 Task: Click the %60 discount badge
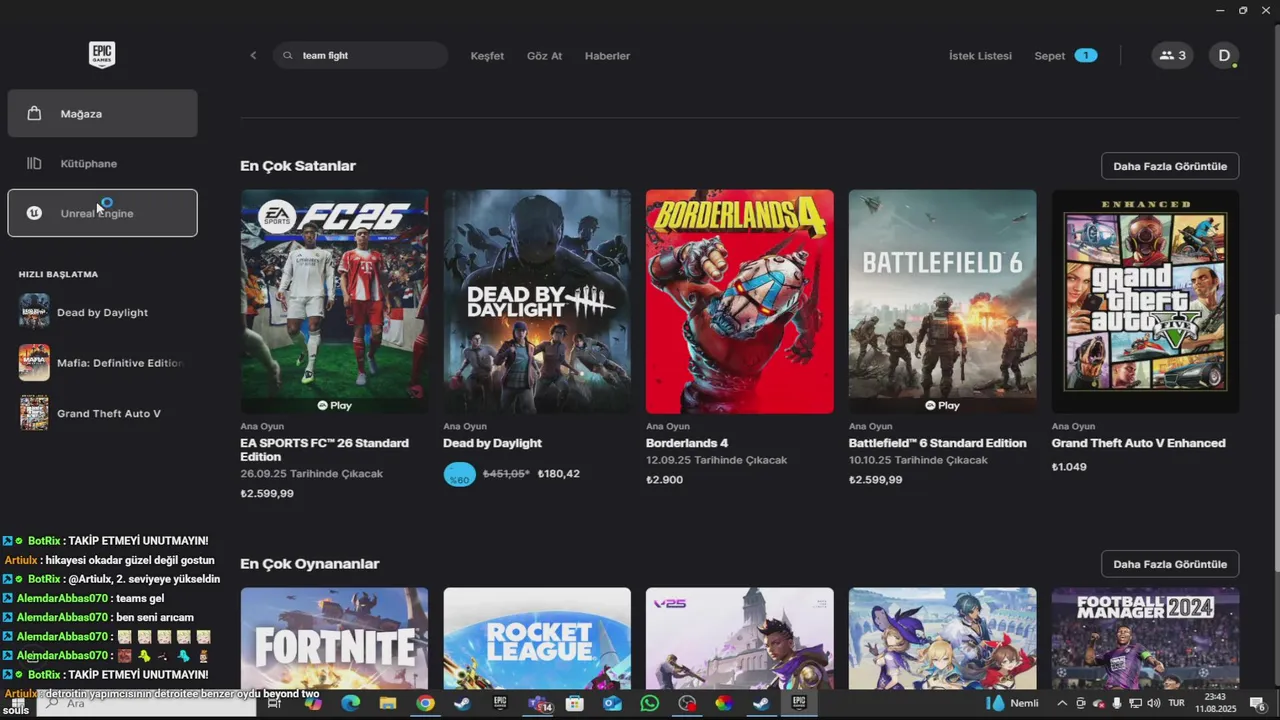point(459,474)
